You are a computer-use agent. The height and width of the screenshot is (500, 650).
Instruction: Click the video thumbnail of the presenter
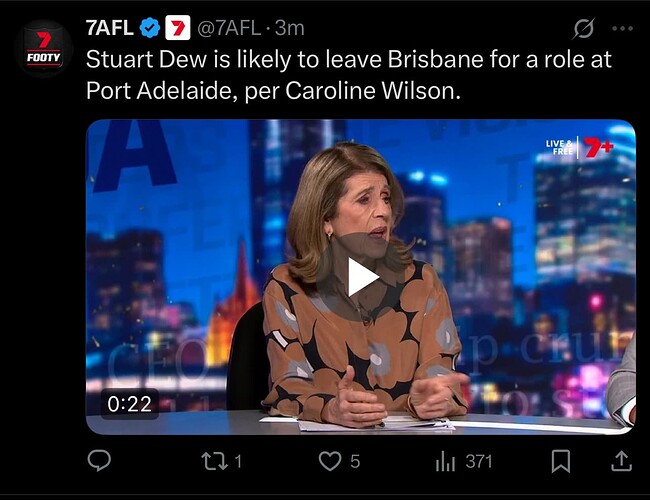pos(361,277)
